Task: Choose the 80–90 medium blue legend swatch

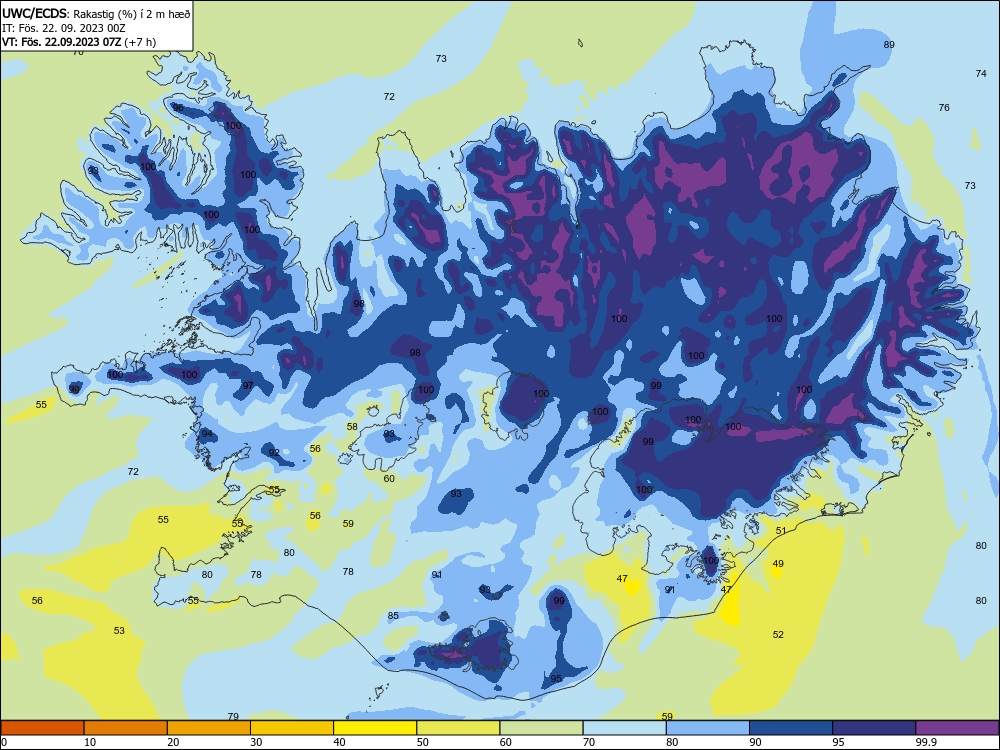Action: [x=708, y=728]
